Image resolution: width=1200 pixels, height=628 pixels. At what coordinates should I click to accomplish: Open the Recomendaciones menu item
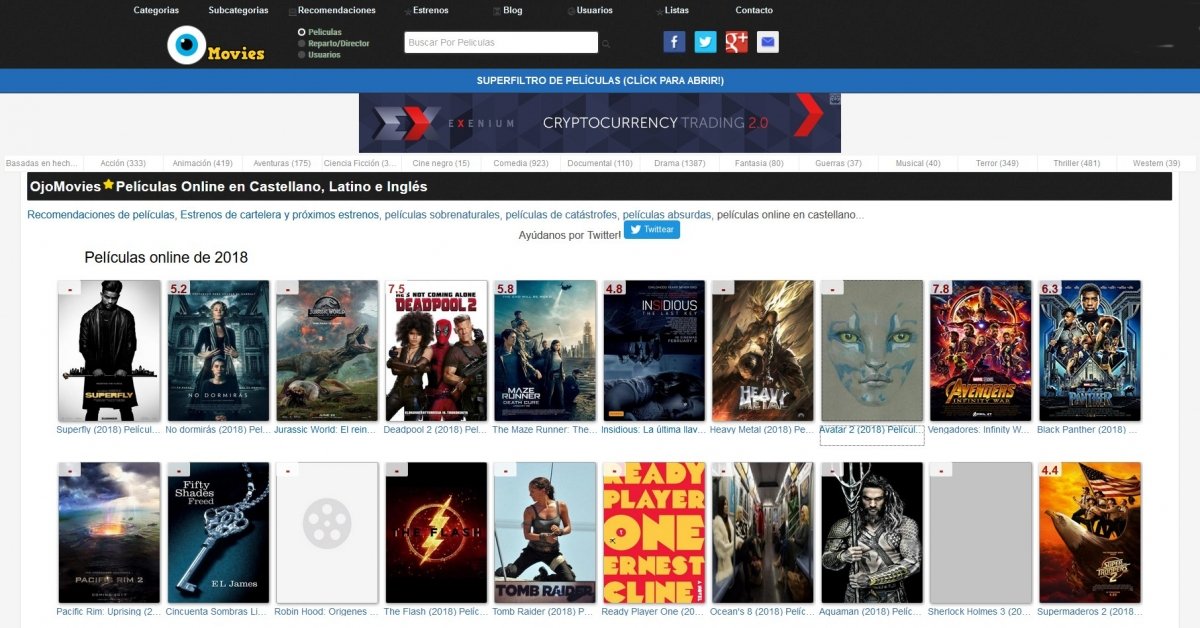coord(336,10)
